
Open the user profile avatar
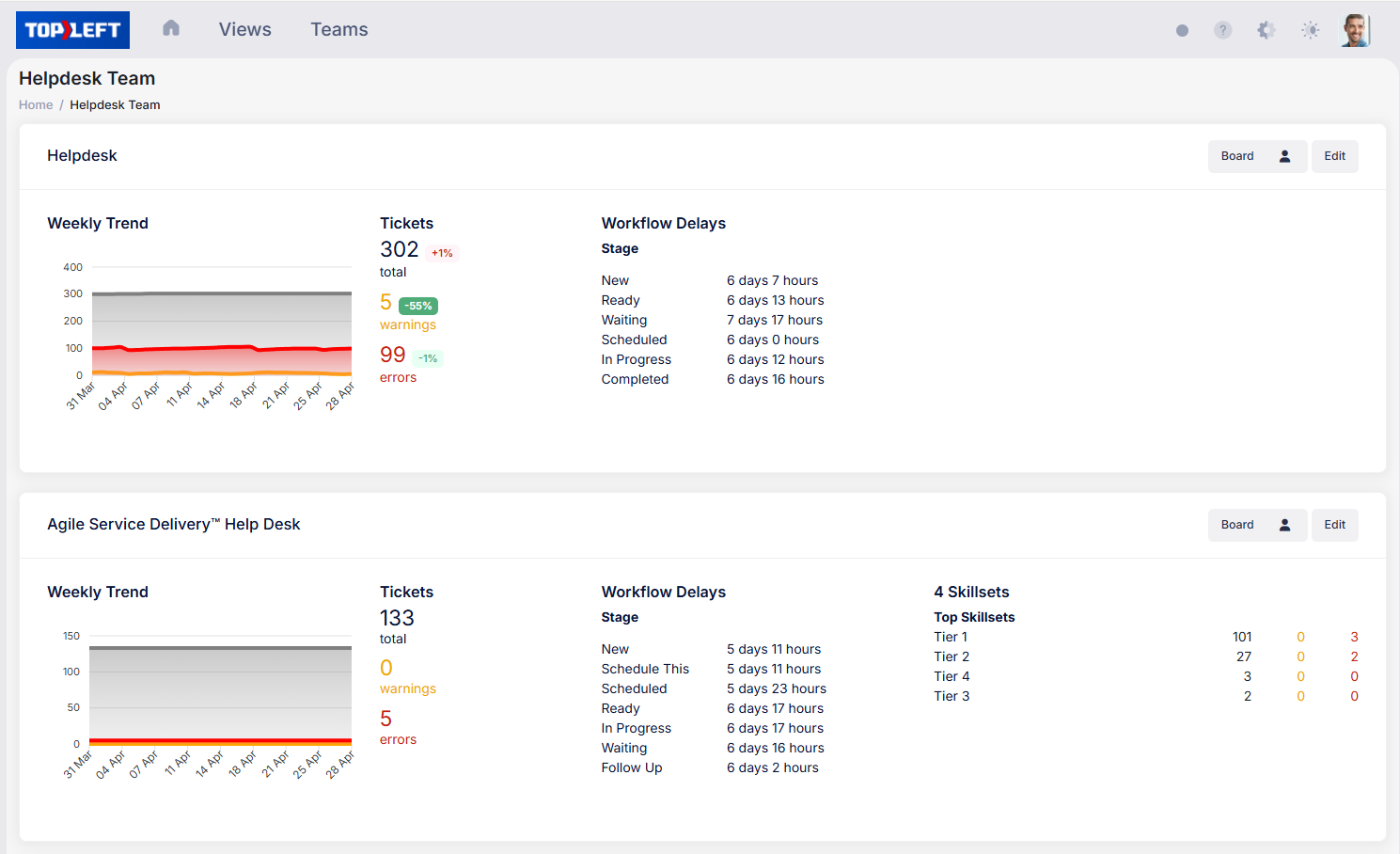pos(1355,30)
